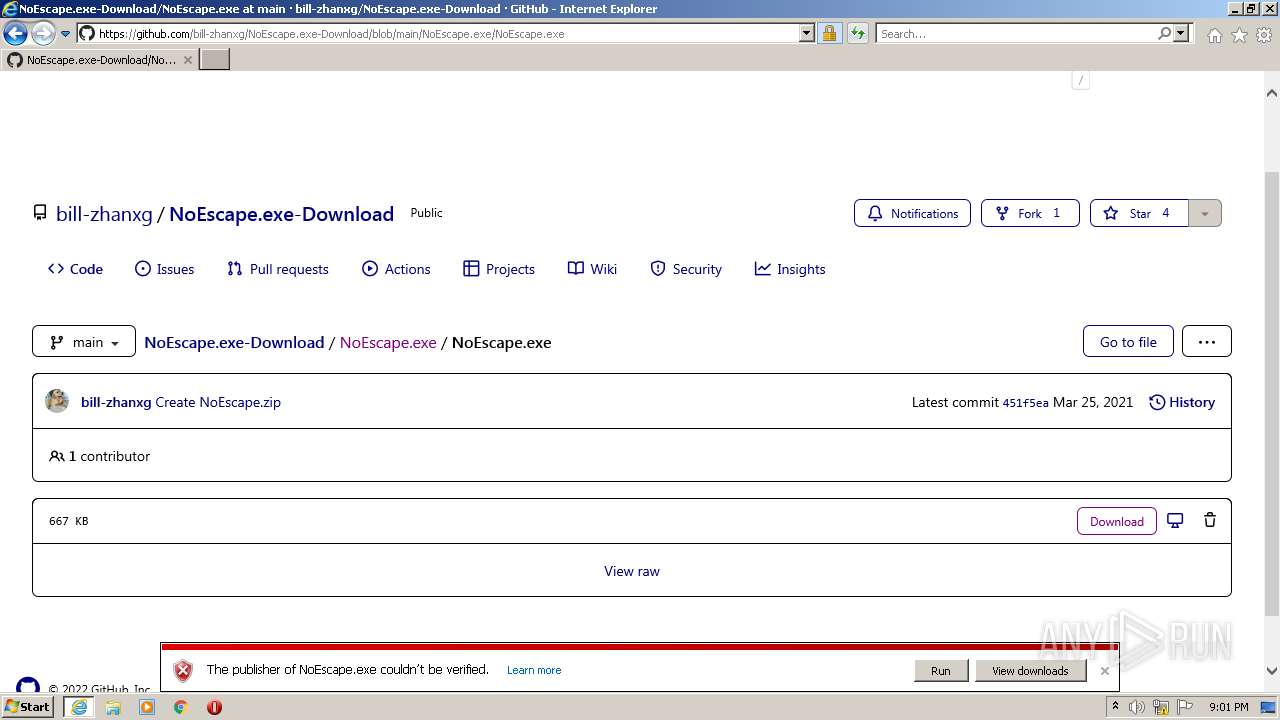The image size is (1280, 720).
Task: Click the open in desktop monitor icon
Action: tap(1175, 520)
